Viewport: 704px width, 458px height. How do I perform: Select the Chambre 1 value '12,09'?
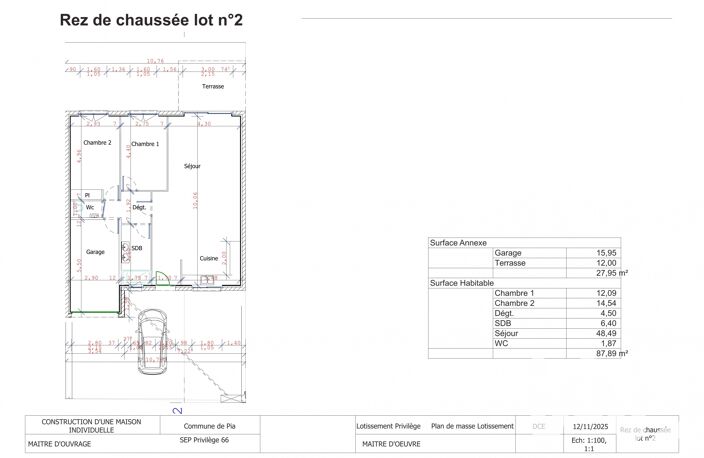click(606, 293)
